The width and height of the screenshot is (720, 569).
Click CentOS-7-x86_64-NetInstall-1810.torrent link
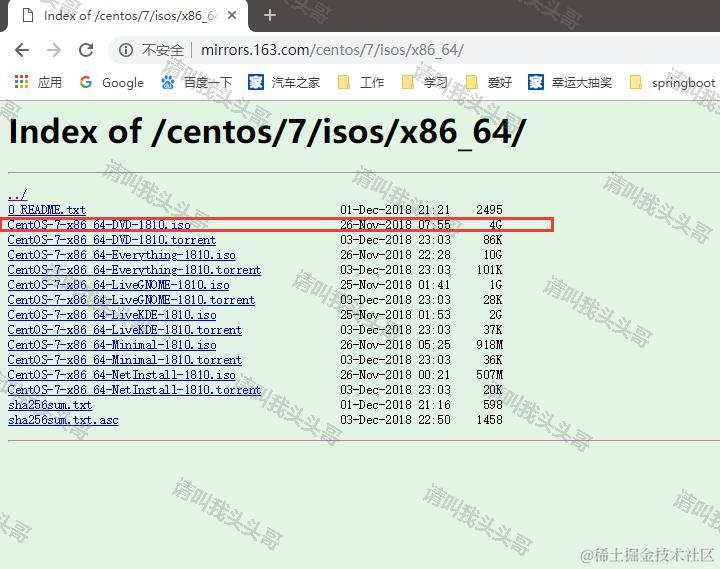click(x=134, y=390)
